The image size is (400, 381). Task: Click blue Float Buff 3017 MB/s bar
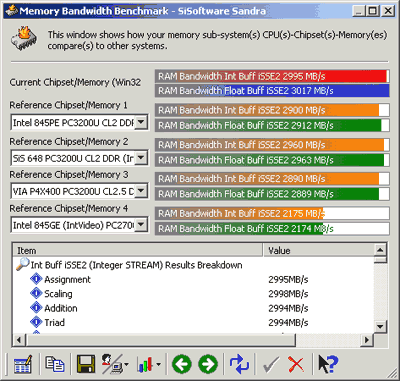[x=272, y=91]
